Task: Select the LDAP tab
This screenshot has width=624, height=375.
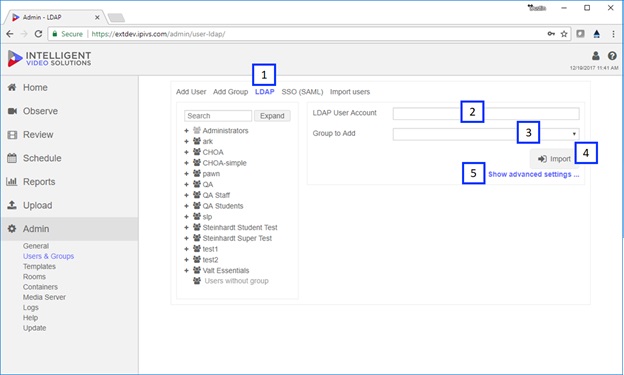Action: [265, 92]
